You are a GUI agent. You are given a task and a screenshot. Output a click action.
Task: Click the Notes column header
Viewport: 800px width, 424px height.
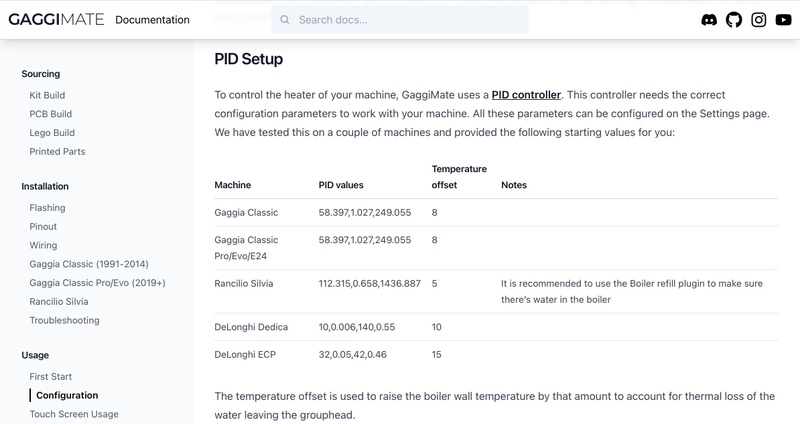pos(514,185)
